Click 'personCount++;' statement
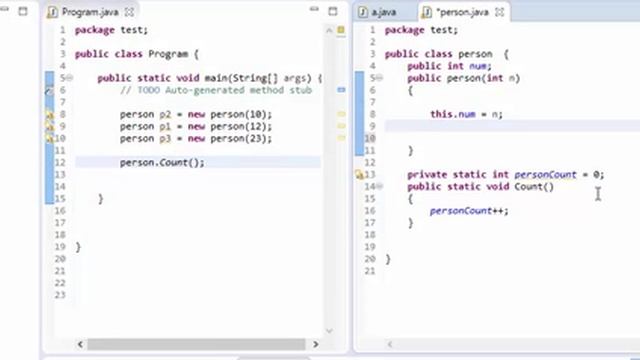The image size is (640, 360). coord(469,211)
